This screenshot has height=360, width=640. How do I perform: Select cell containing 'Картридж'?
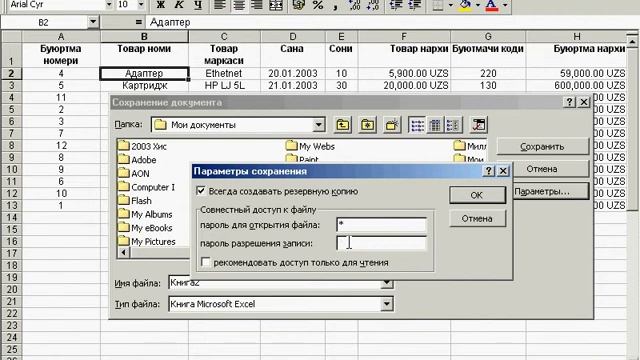tap(144, 85)
